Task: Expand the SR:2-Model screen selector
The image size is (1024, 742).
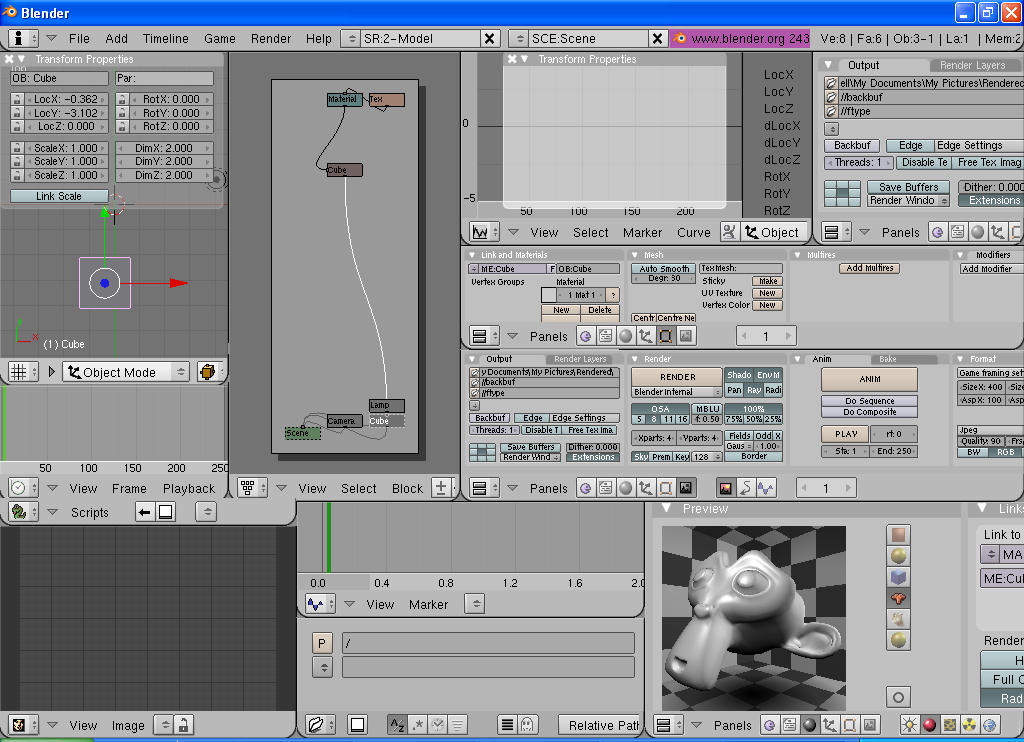Action: click(x=350, y=38)
